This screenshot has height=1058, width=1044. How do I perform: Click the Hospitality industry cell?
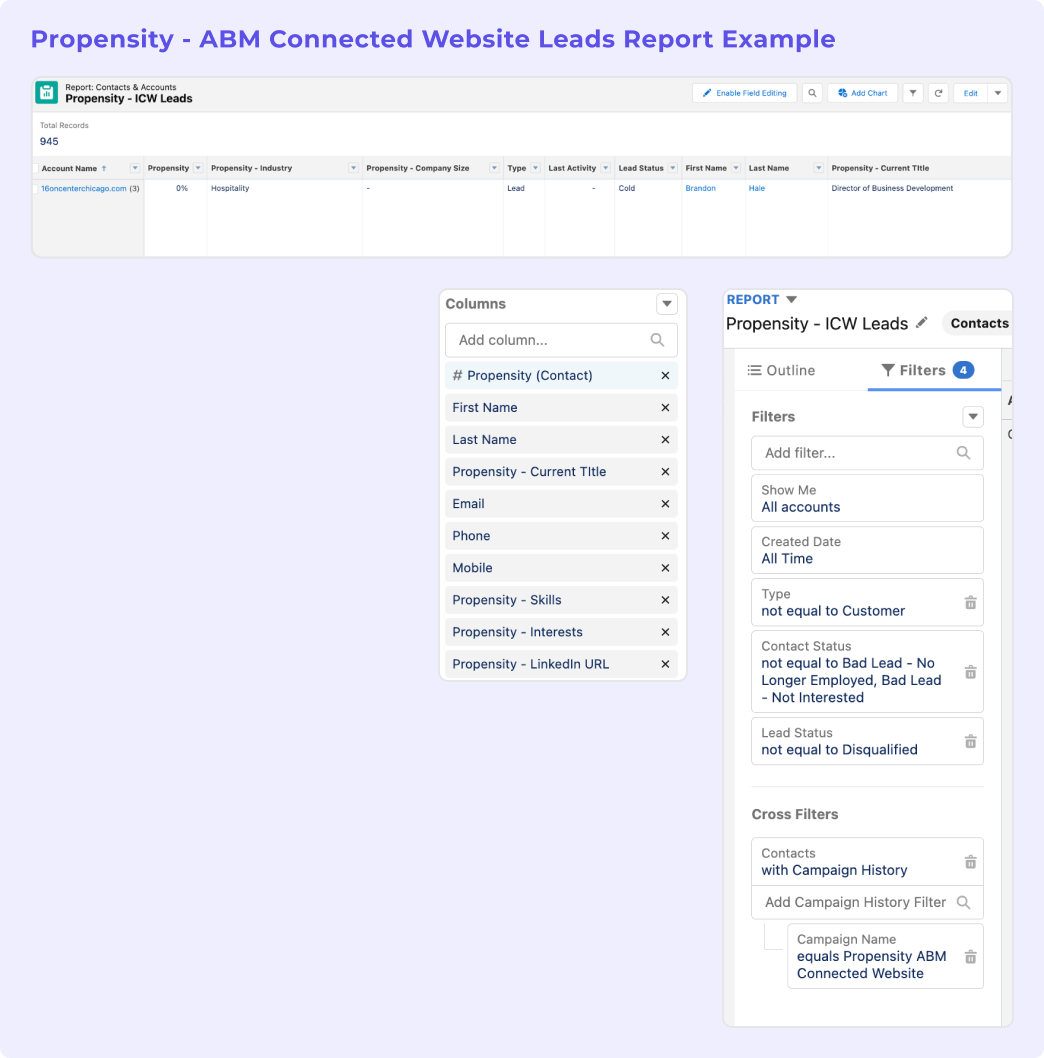pyautogui.click(x=230, y=188)
